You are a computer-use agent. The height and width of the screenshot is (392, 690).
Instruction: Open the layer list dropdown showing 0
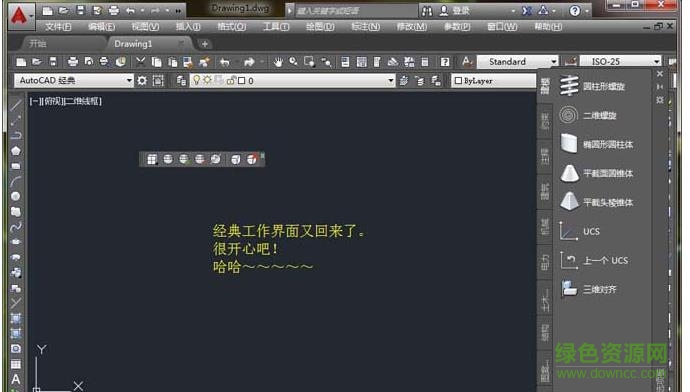tap(293, 81)
